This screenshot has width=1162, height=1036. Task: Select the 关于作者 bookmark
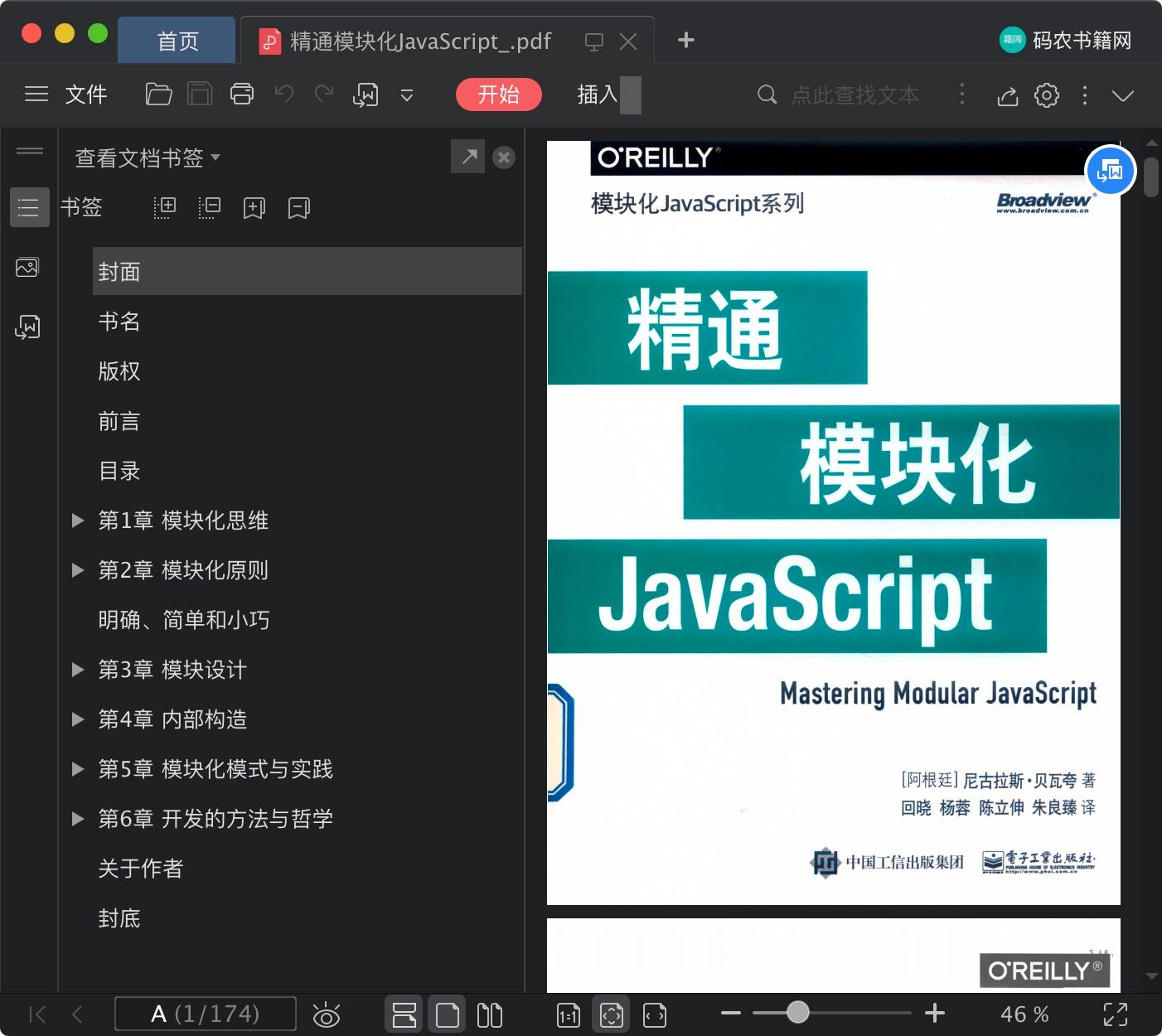pos(141,869)
